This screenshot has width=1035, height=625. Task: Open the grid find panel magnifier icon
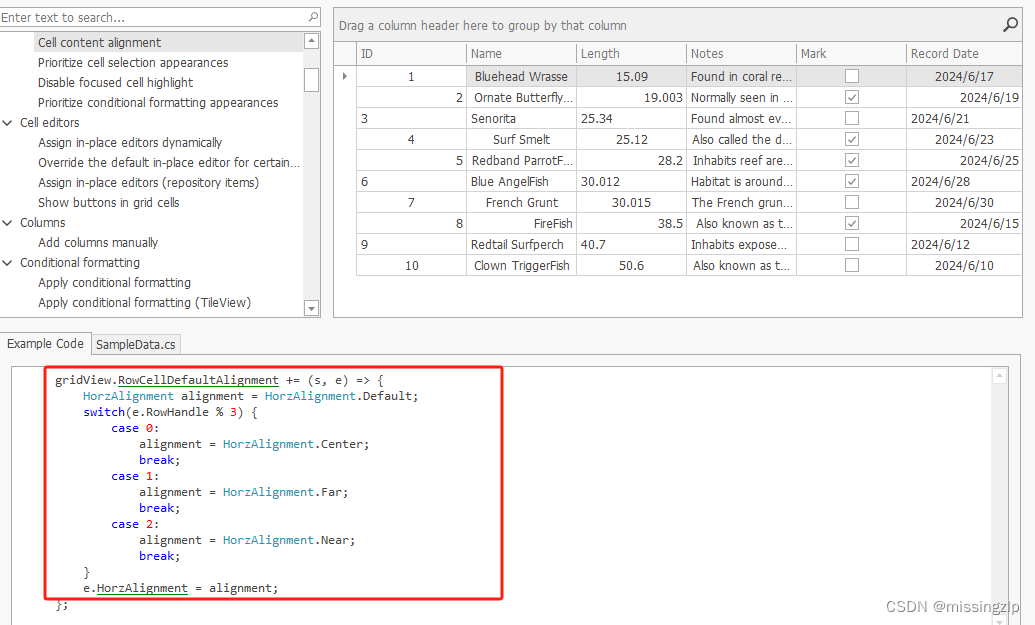pyautogui.click(x=1010, y=25)
